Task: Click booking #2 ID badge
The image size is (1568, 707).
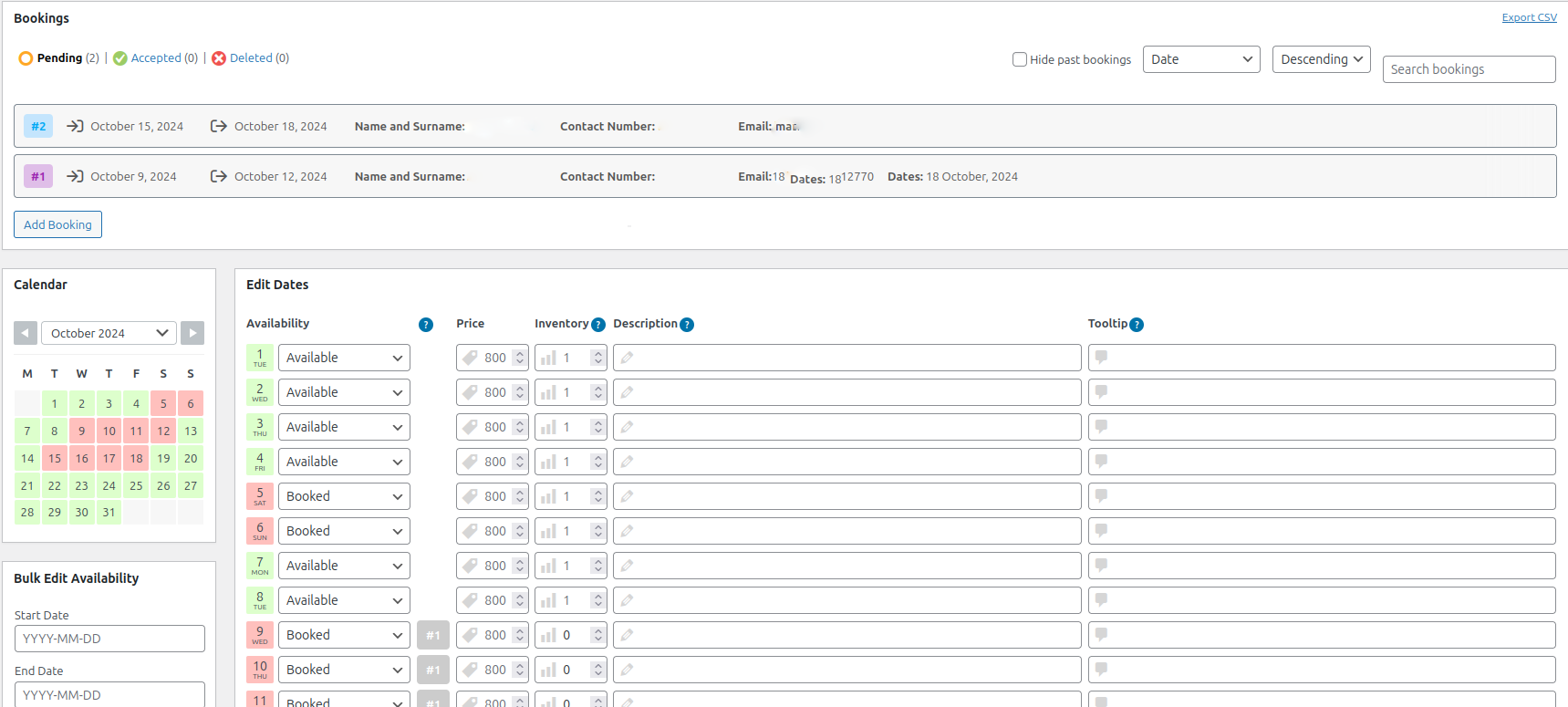Action: (38, 126)
